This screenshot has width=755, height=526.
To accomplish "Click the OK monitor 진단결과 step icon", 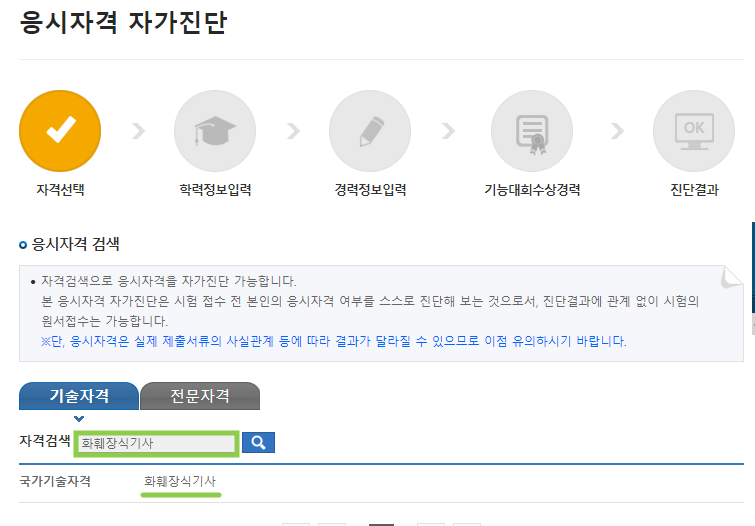I will (x=694, y=131).
